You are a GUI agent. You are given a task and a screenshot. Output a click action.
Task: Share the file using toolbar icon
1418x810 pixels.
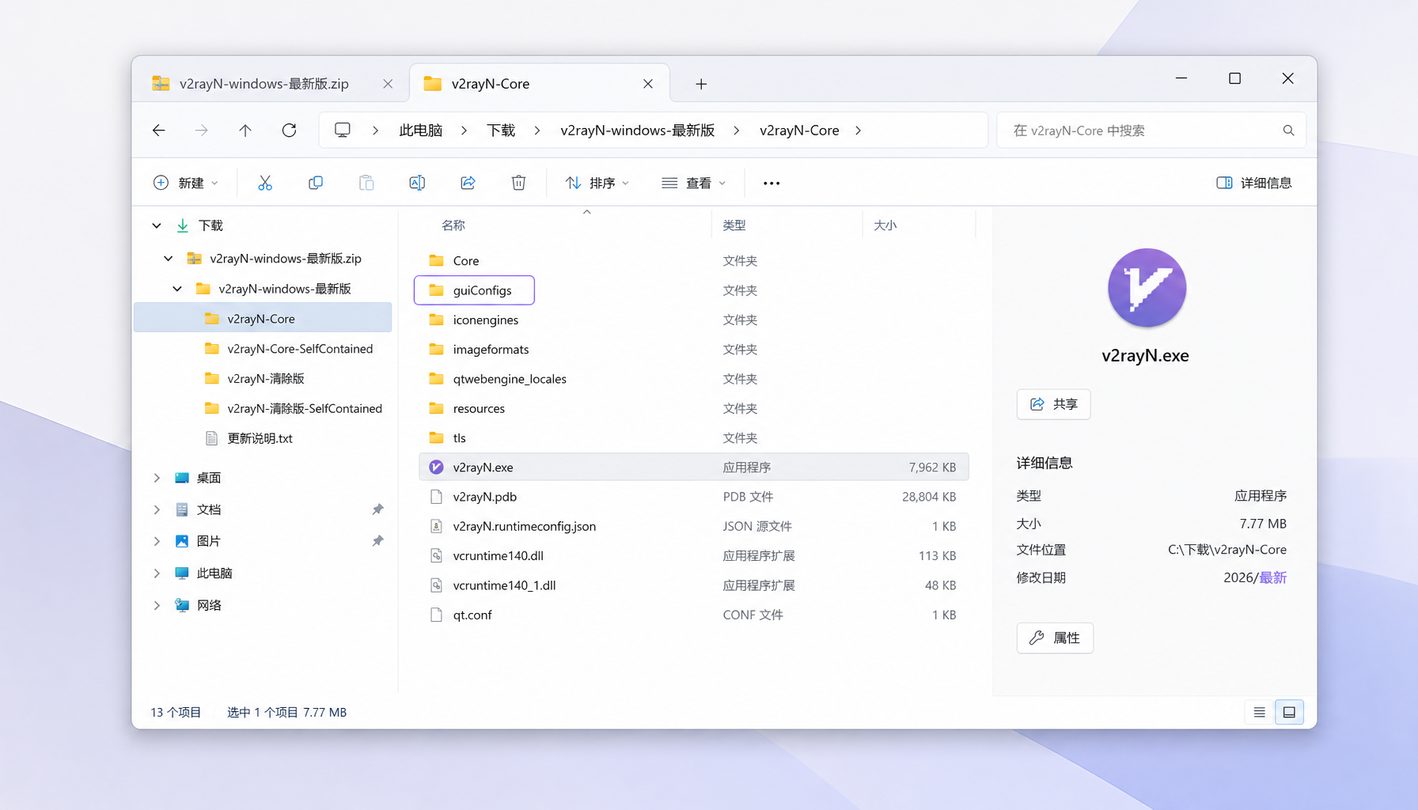point(468,183)
